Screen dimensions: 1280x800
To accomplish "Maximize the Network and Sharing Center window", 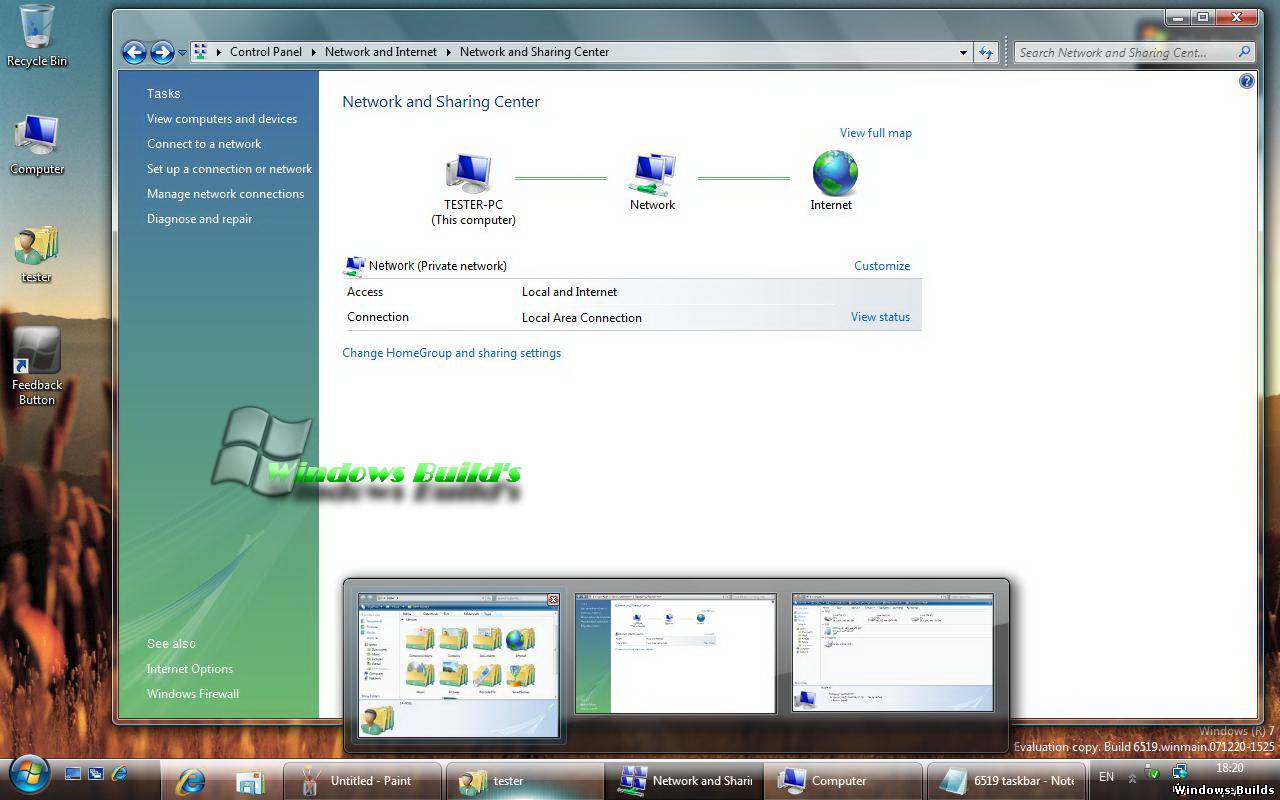I will coord(1203,17).
